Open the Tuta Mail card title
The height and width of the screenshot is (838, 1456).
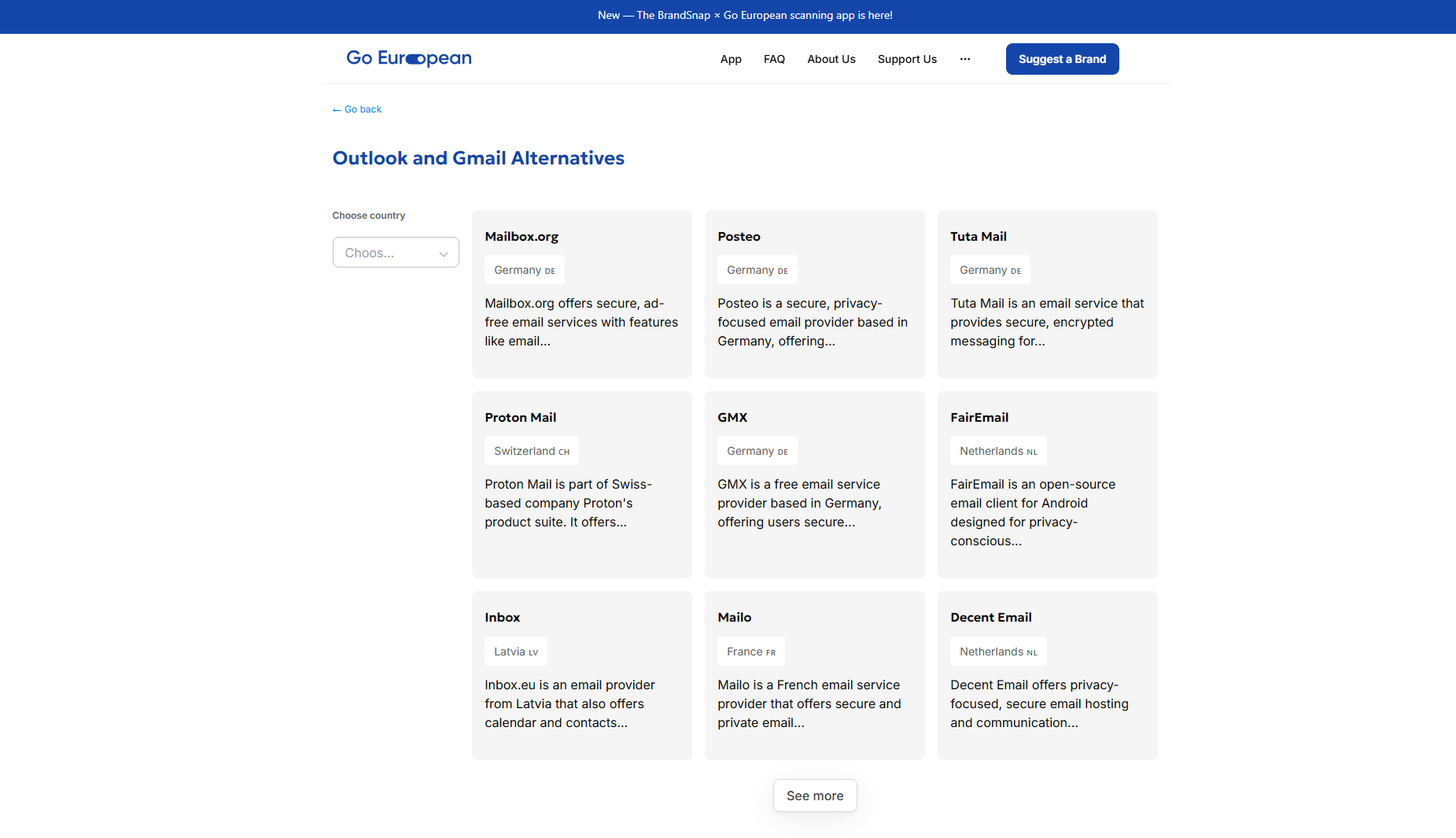pos(978,236)
